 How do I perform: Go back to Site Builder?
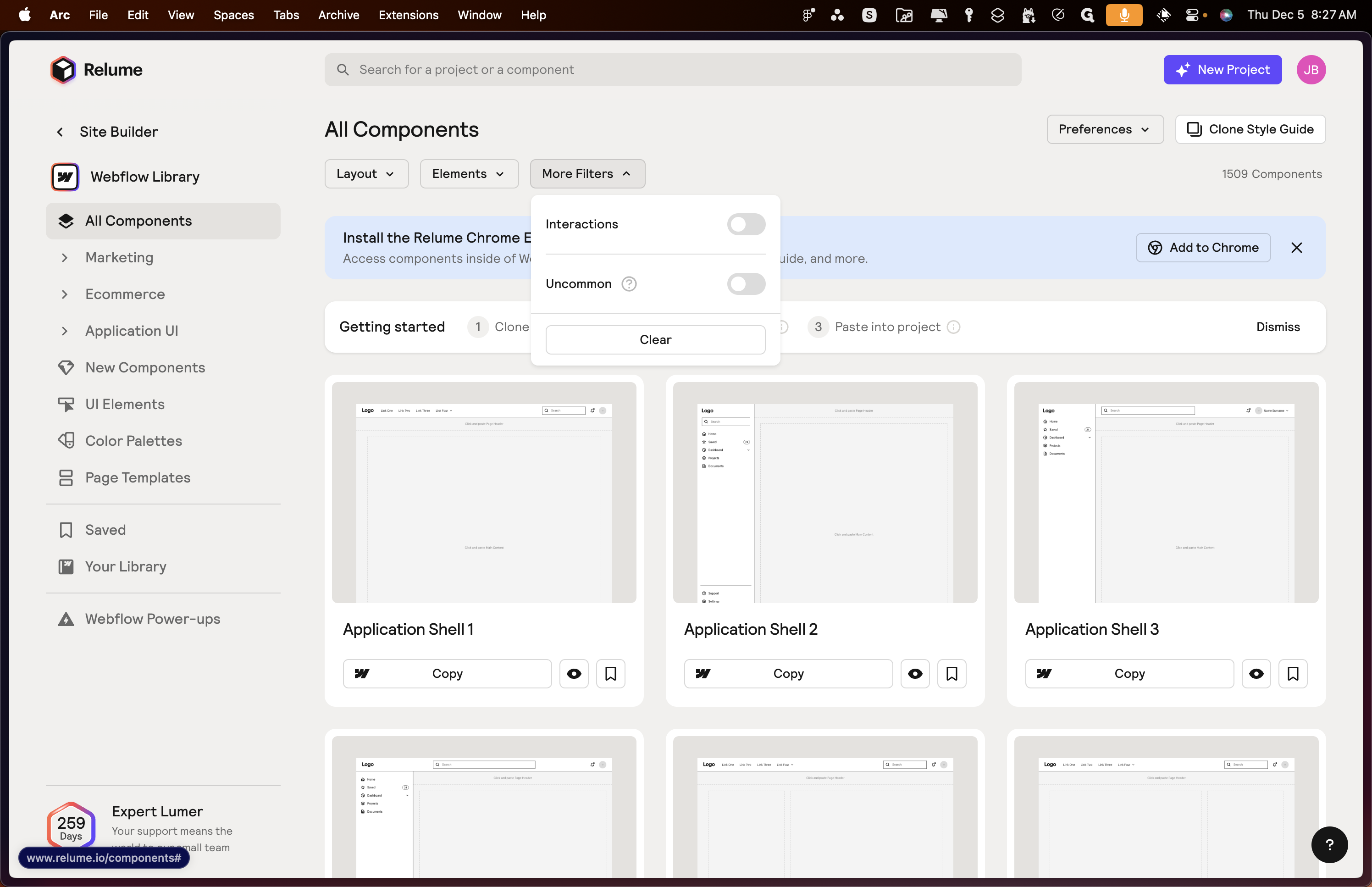click(x=107, y=132)
